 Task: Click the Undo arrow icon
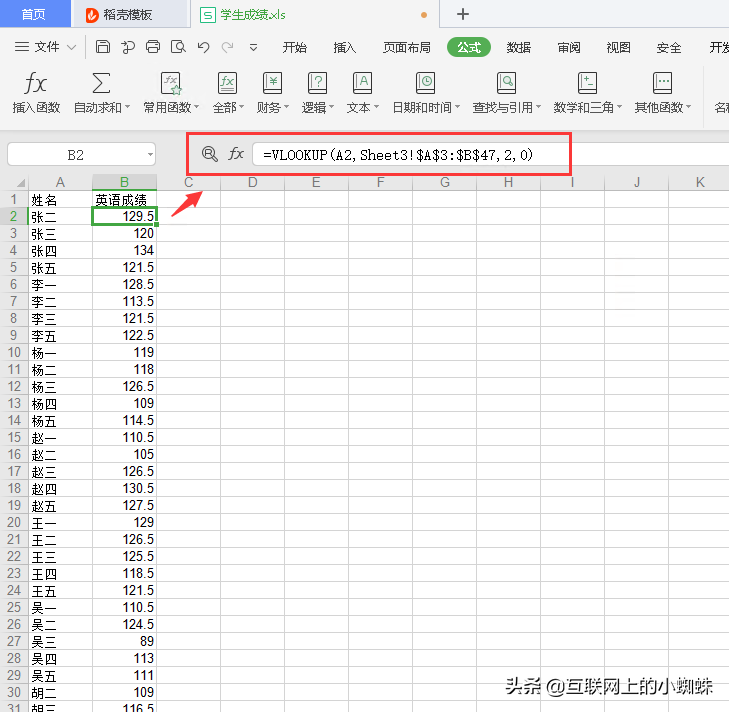click(203, 47)
